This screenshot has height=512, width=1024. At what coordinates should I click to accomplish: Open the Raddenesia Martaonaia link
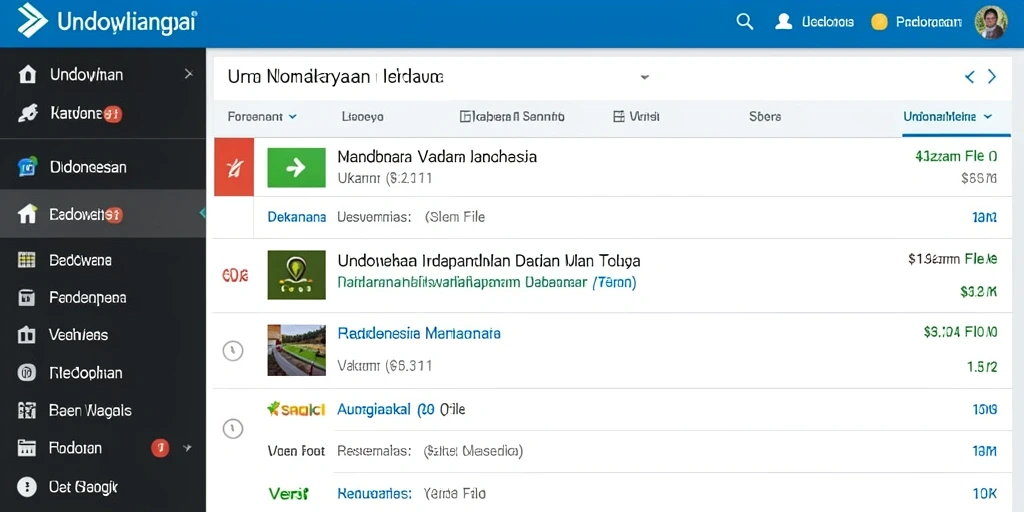click(419, 334)
